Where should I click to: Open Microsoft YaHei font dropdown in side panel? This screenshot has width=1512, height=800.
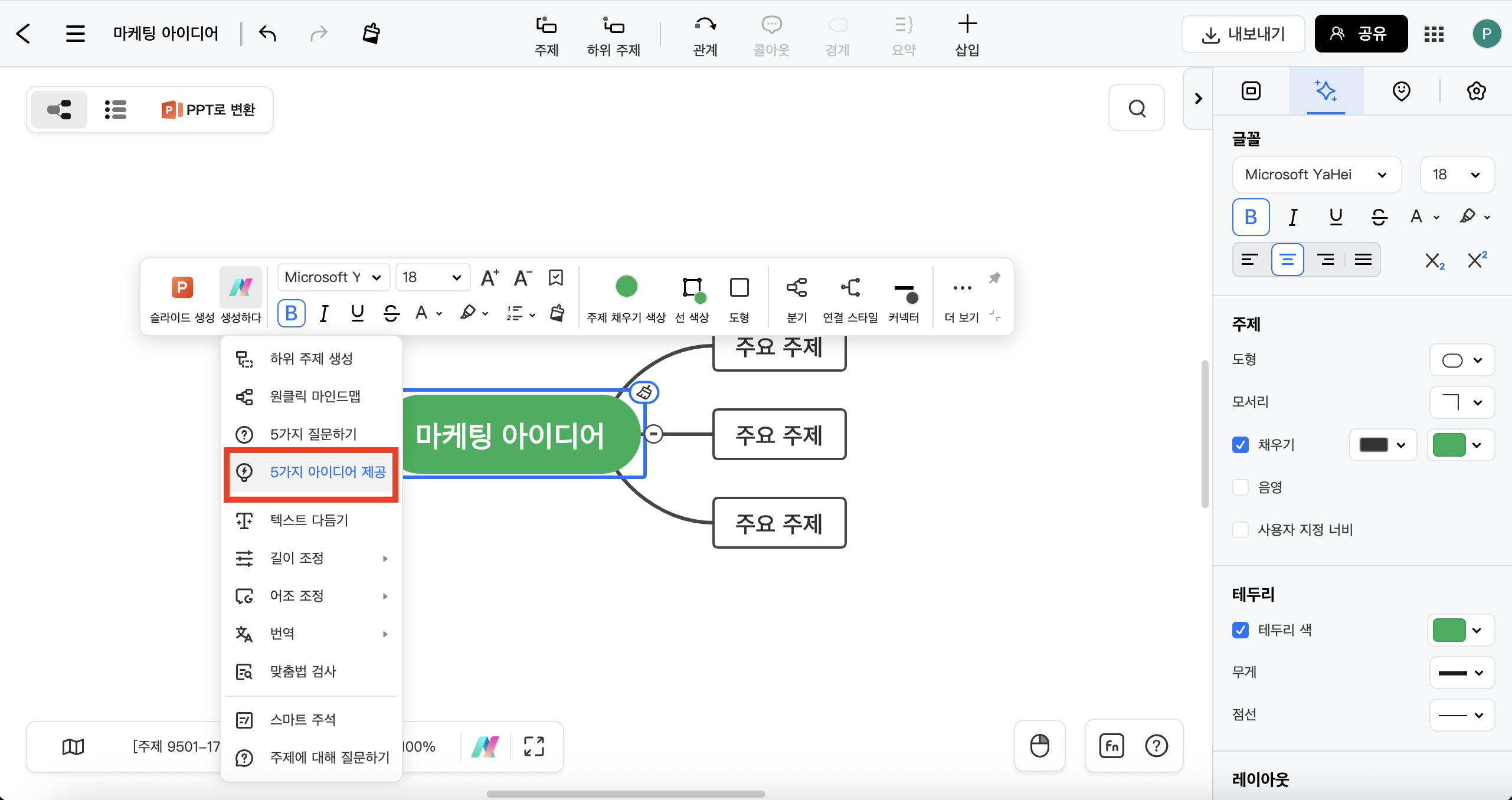(1316, 175)
